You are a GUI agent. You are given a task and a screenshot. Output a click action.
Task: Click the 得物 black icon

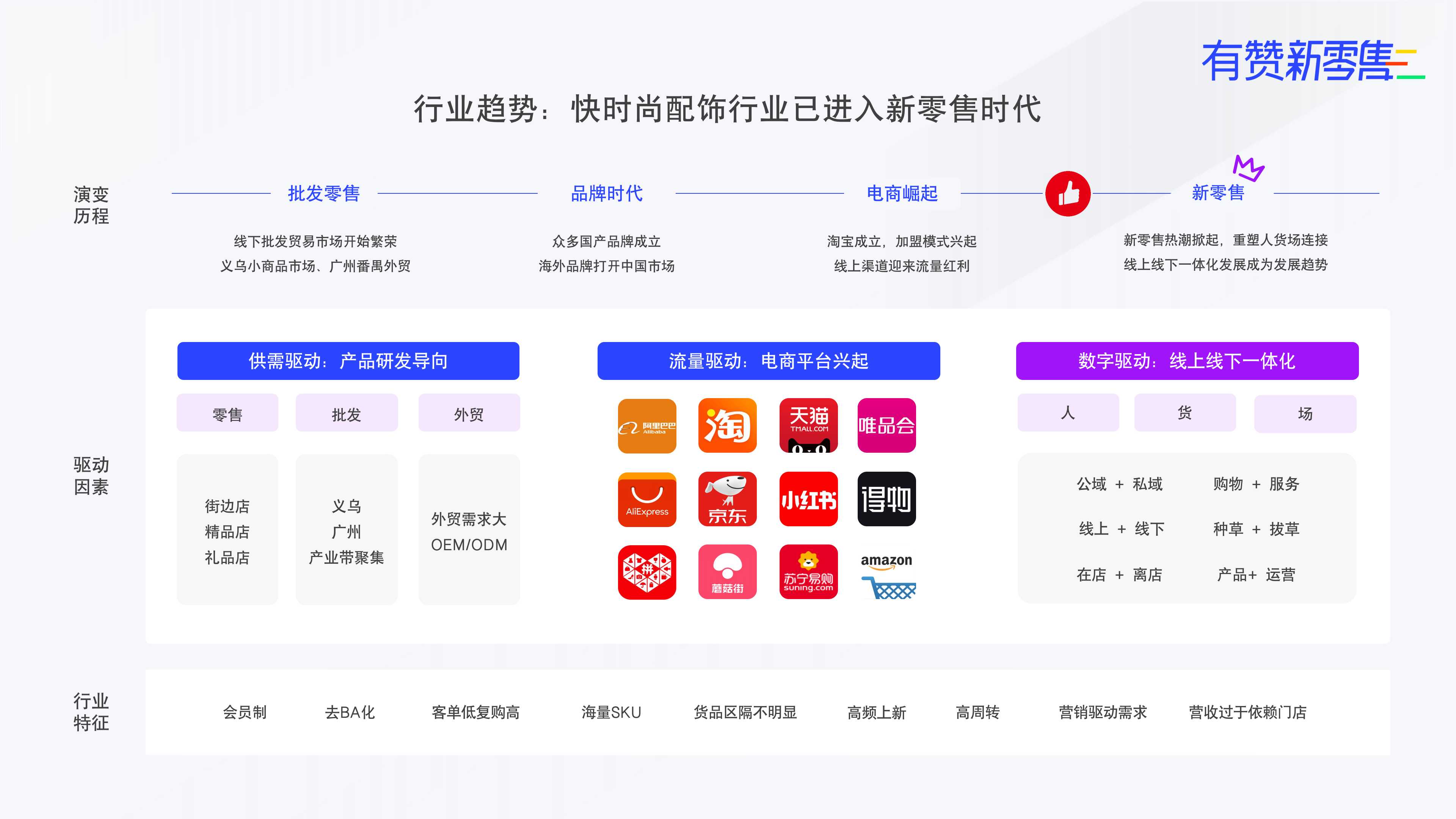click(x=886, y=499)
